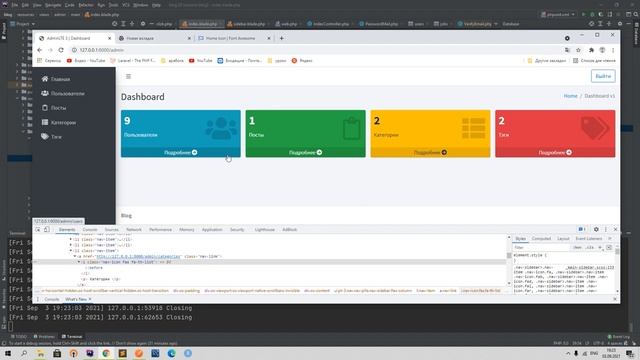Open the IDE Code menu

click(70, 5)
